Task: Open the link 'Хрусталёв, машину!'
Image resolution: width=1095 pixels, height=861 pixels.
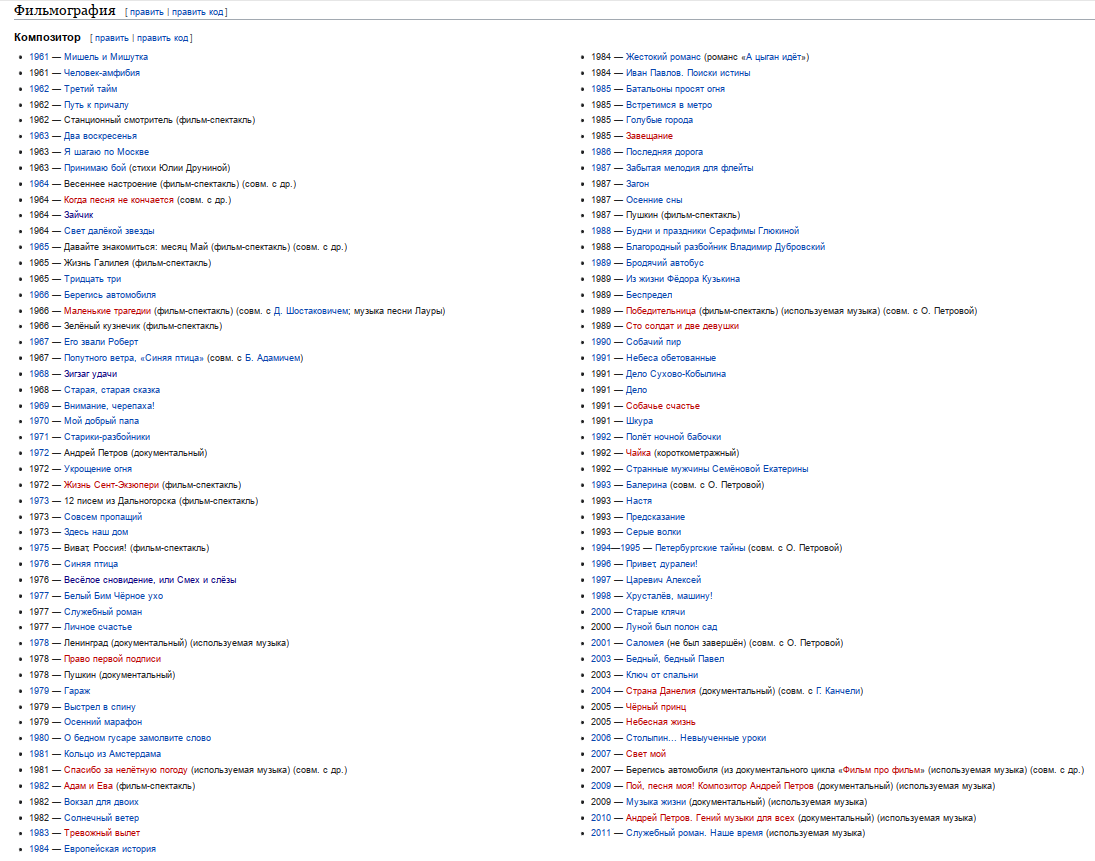Action: (x=669, y=596)
